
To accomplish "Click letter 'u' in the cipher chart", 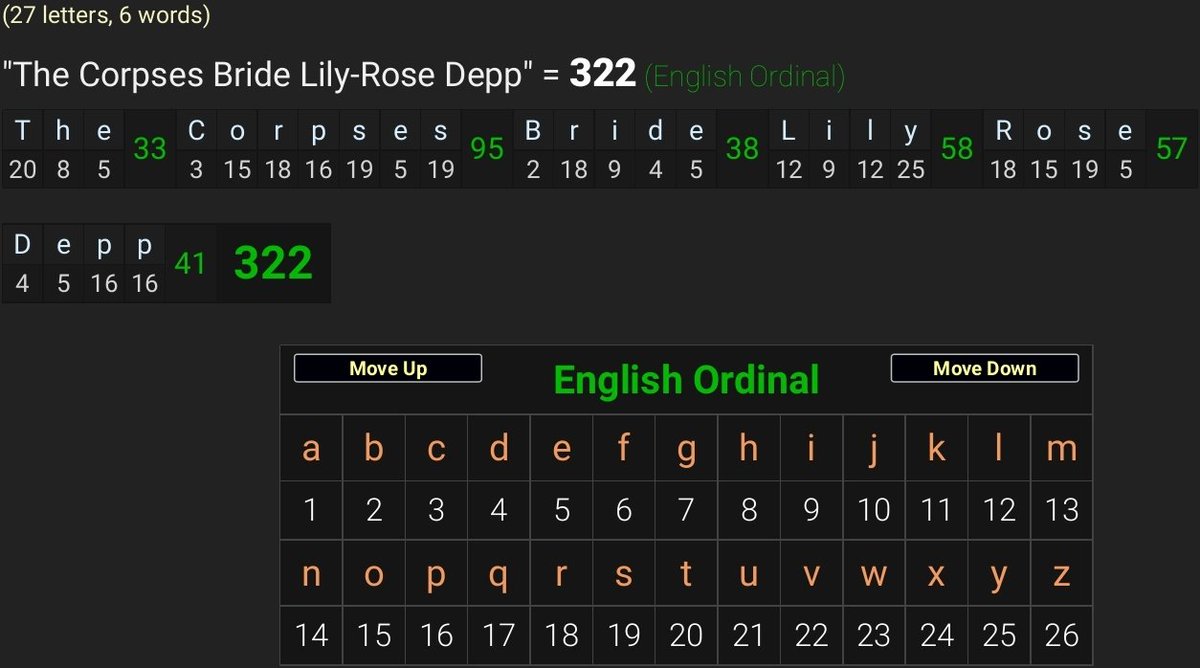I will pos(749,574).
